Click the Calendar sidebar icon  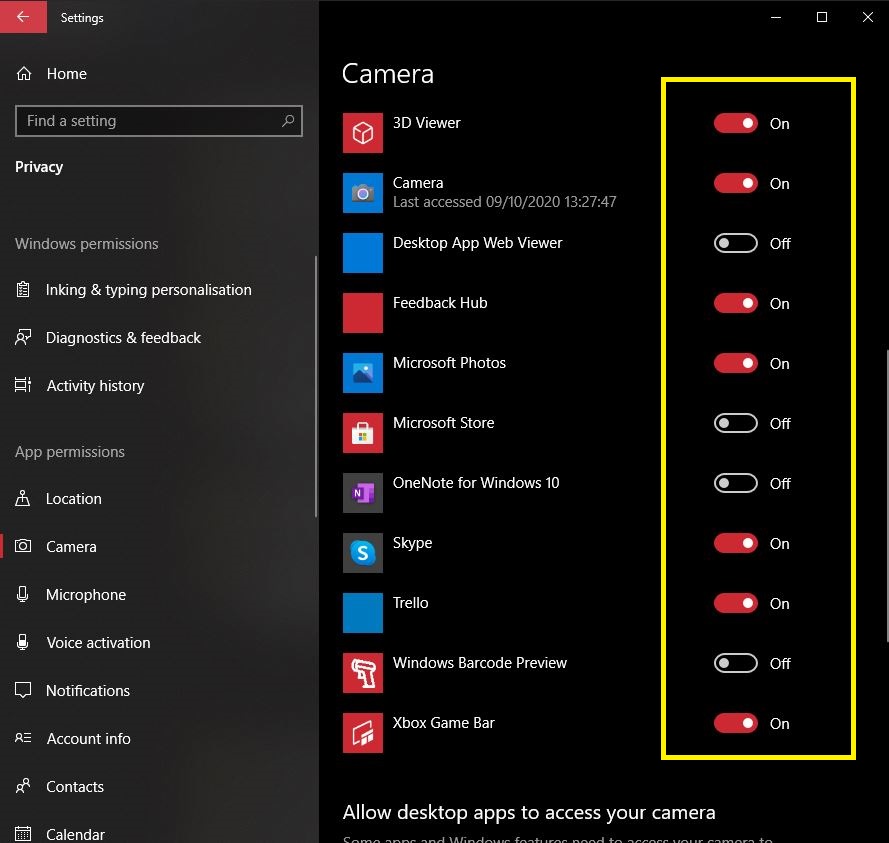[x=23, y=834]
